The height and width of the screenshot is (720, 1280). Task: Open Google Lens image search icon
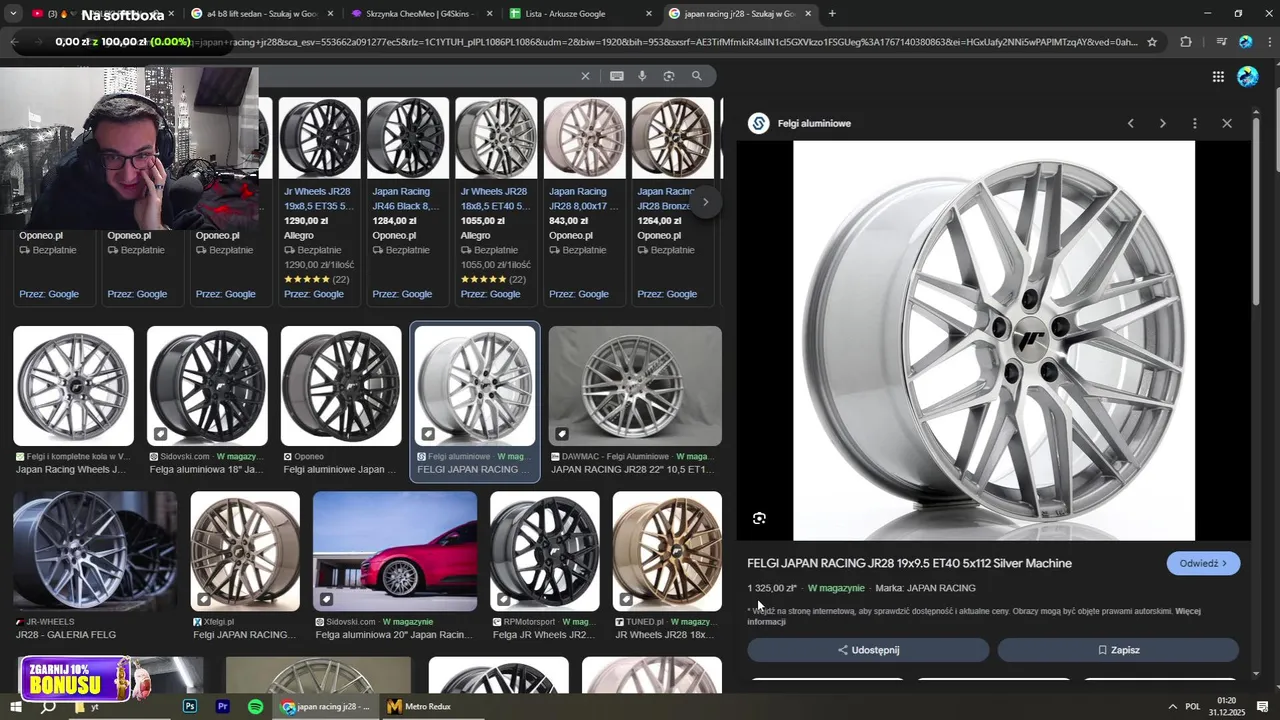(669, 76)
